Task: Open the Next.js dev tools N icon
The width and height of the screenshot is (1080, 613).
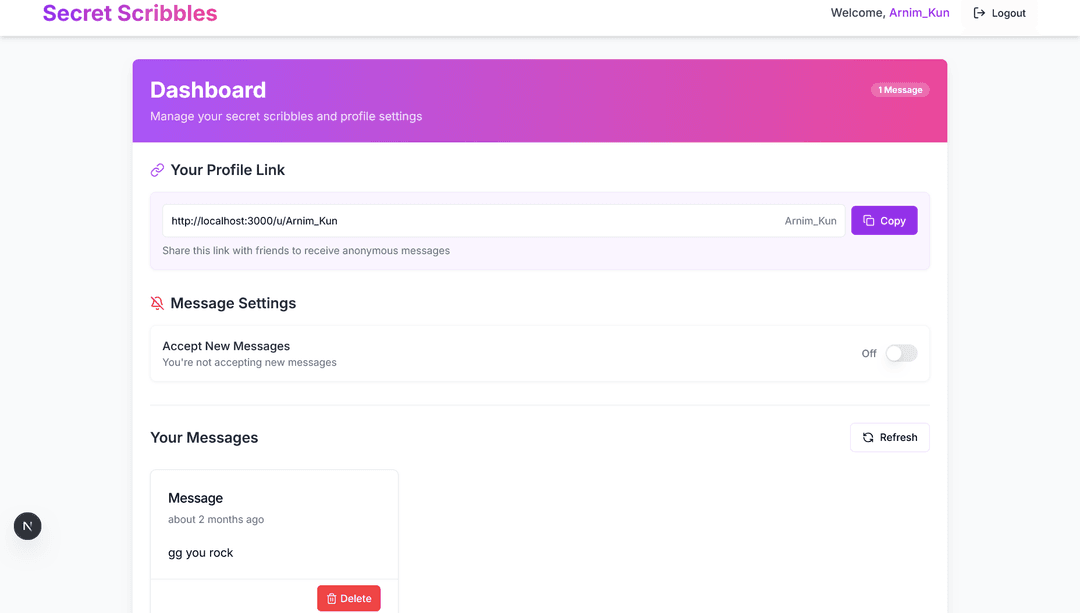Action: [x=28, y=526]
